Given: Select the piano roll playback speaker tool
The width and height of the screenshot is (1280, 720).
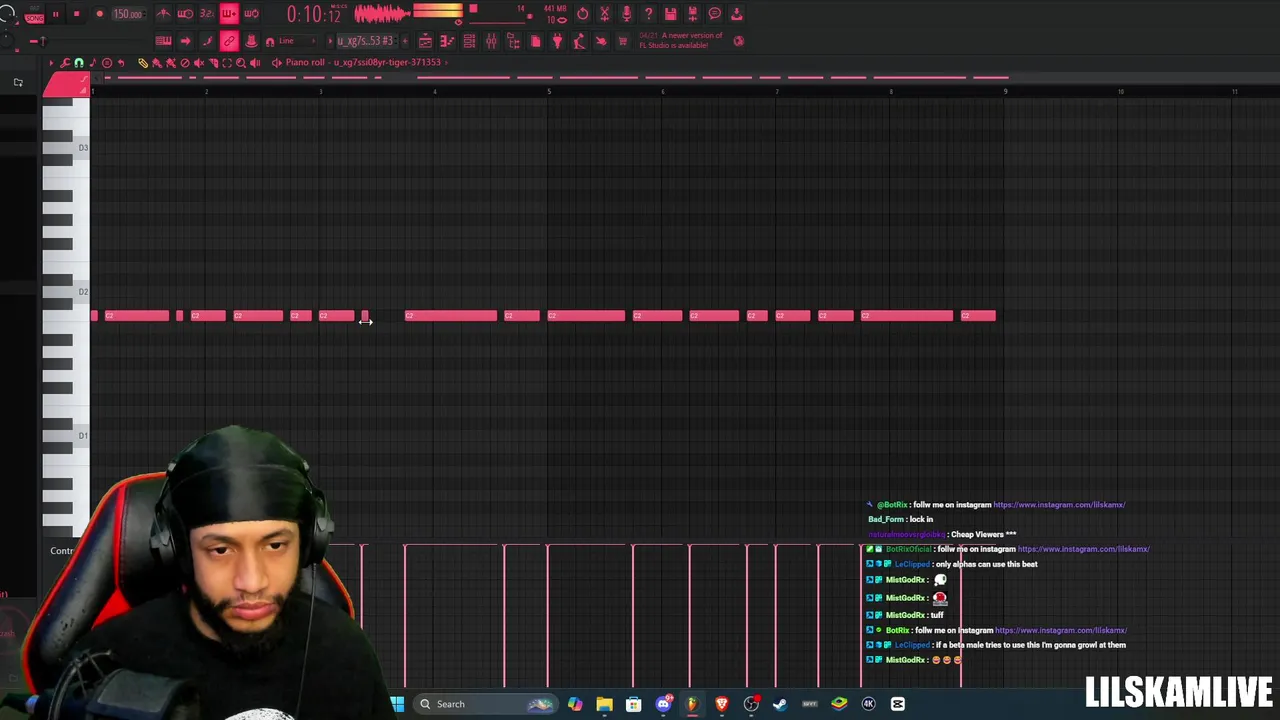Looking at the screenshot, I should pos(255,63).
